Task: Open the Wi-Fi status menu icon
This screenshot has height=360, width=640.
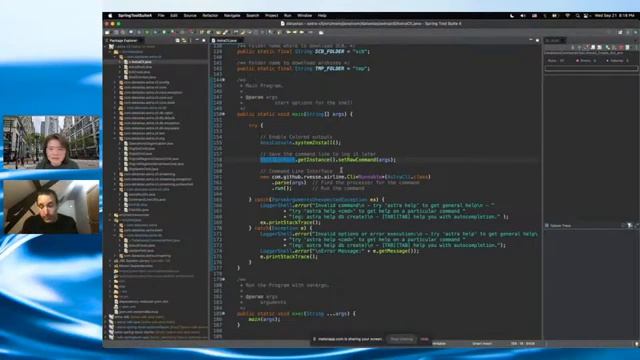Action: [567, 16]
